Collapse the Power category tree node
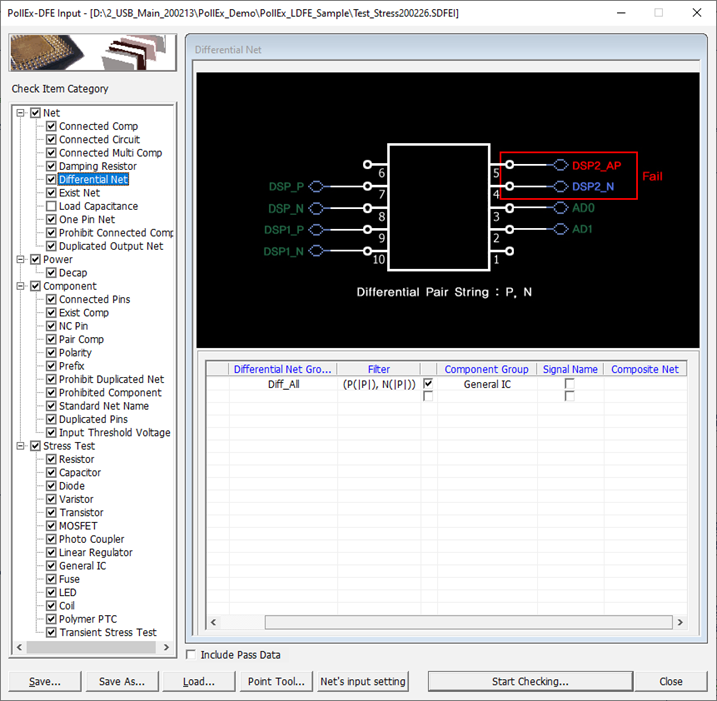Image resolution: width=717 pixels, height=701 pixels. (22, 259)
